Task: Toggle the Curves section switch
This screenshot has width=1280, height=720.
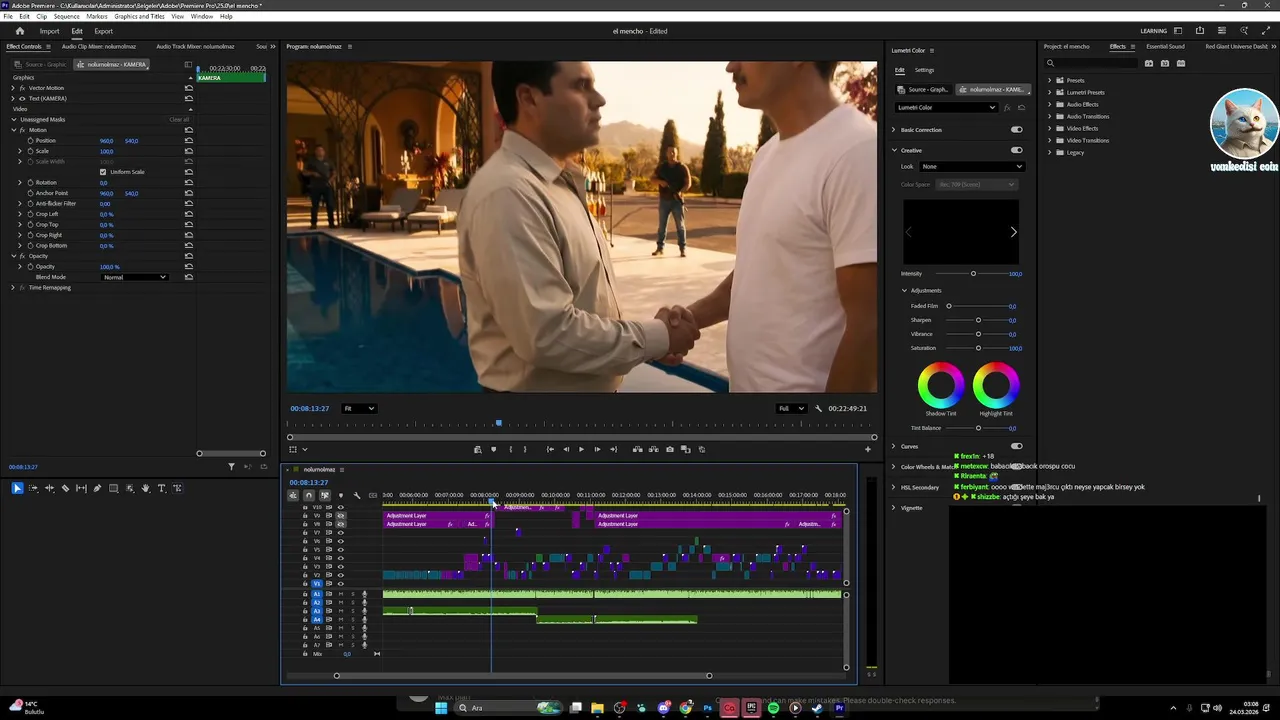Action: pyautogui.click(x=1016, y=446)
